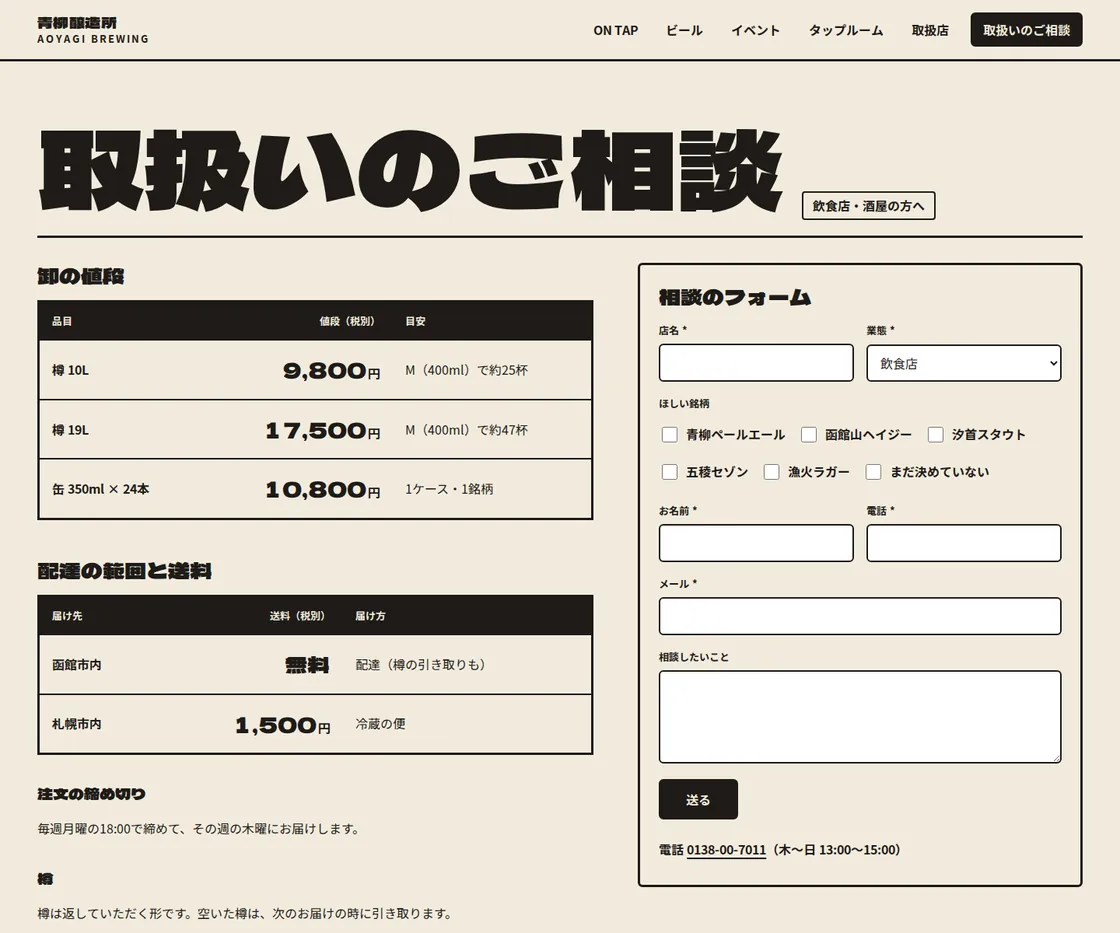
Task: Open the ON TAP menu item
Action: pos(615,30)
